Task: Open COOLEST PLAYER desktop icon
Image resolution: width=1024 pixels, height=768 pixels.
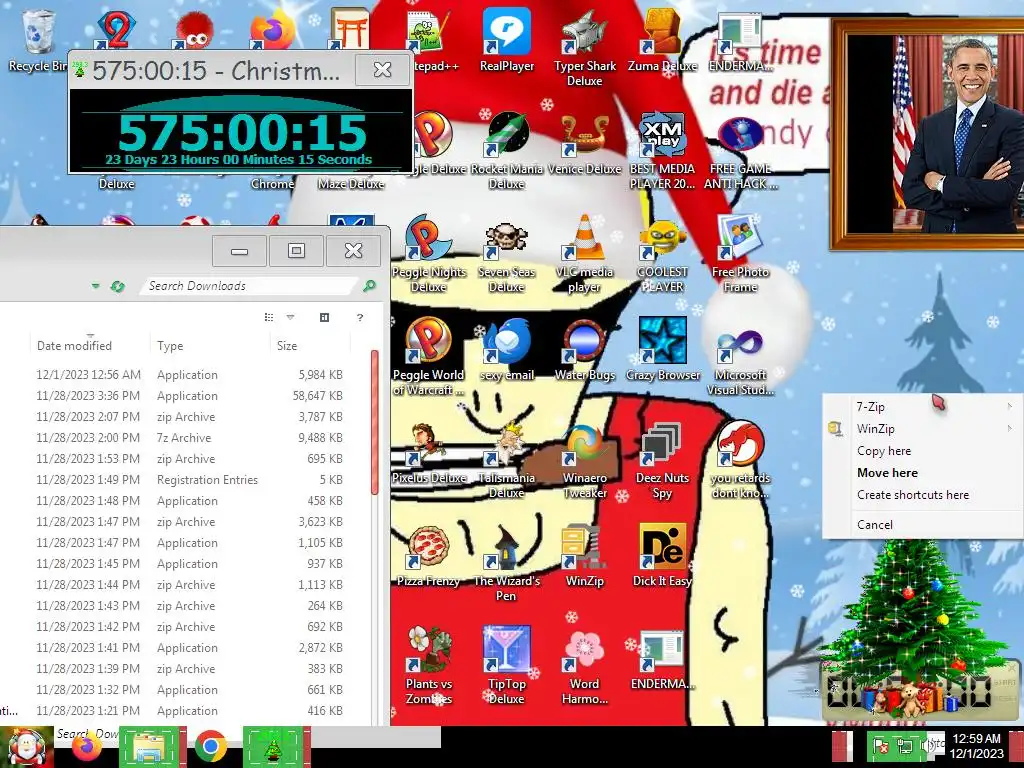Action: tap(662, 253)
